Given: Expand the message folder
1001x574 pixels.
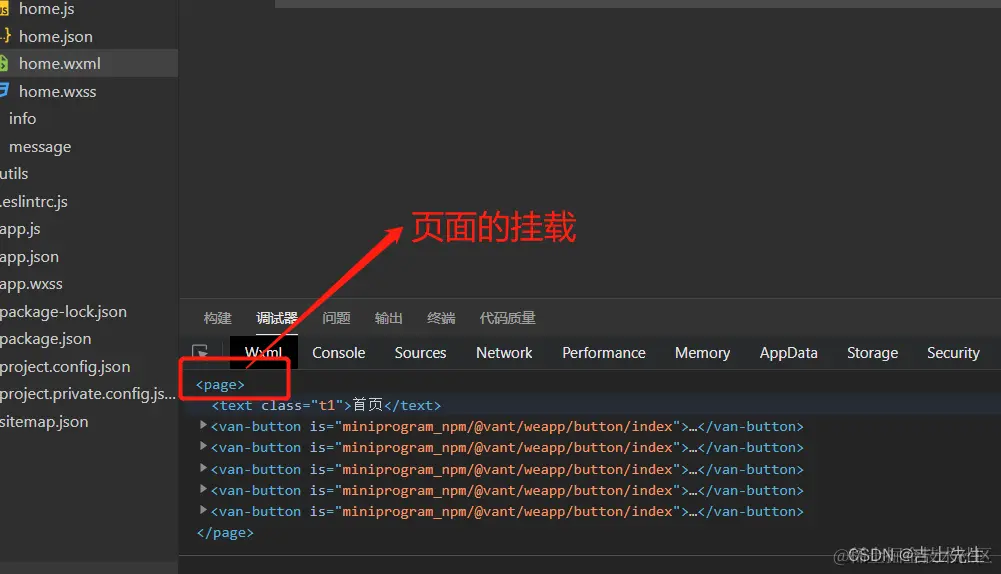Looking at the screenshot, I should 40,147.
